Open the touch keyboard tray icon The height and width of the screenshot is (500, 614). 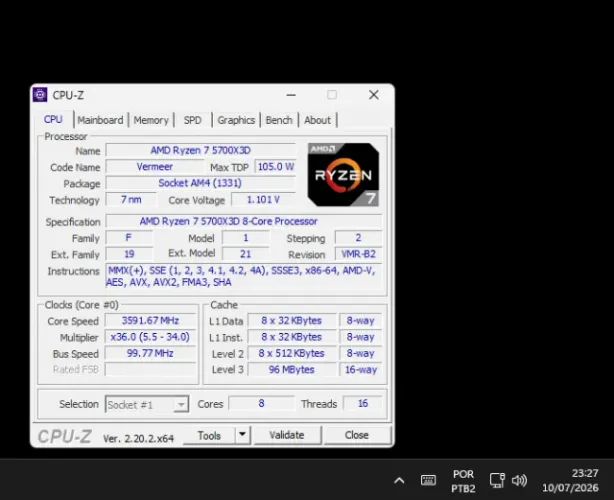(x=428, y=480)
